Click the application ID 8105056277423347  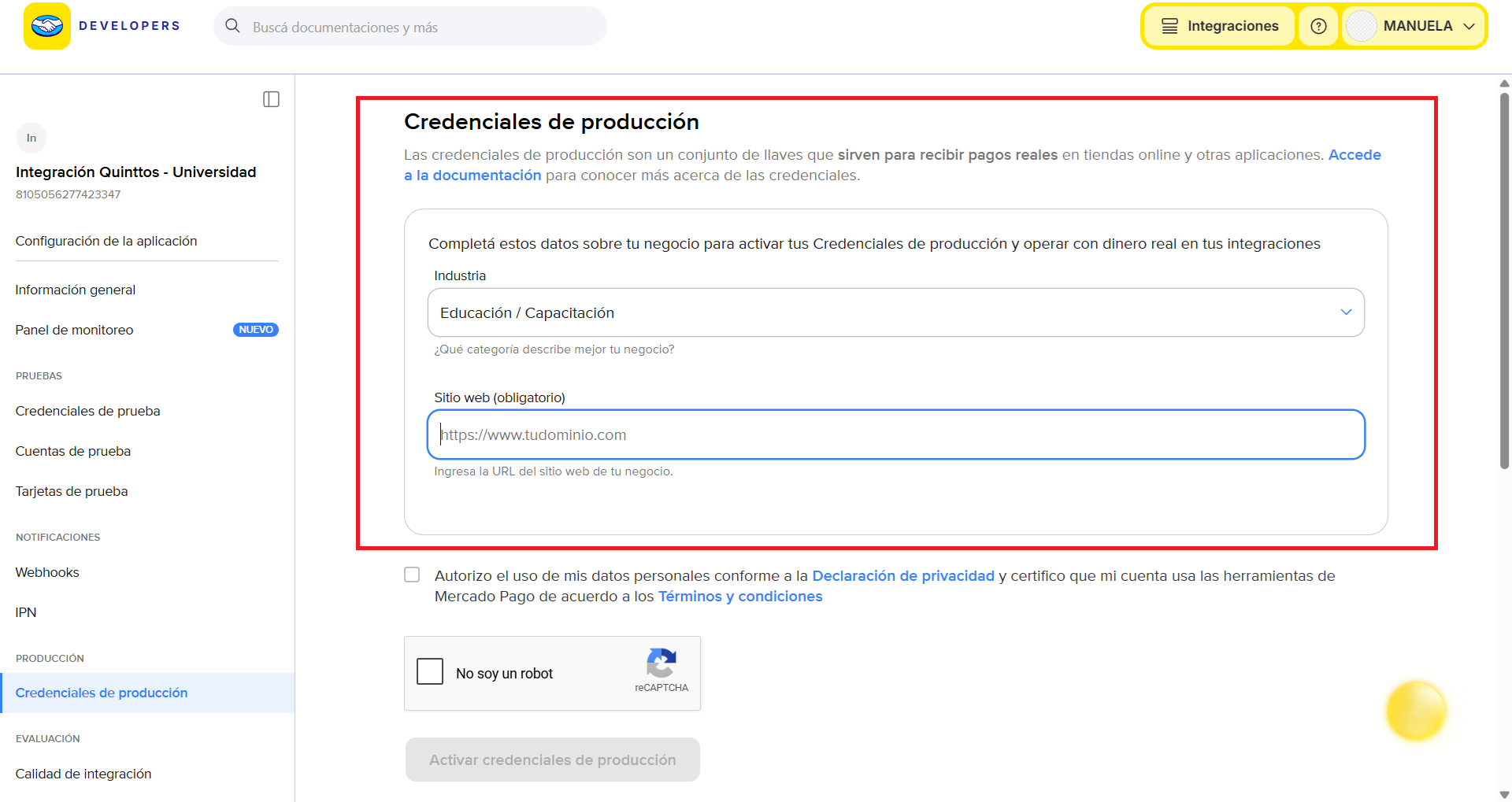[x=69, y=194]
